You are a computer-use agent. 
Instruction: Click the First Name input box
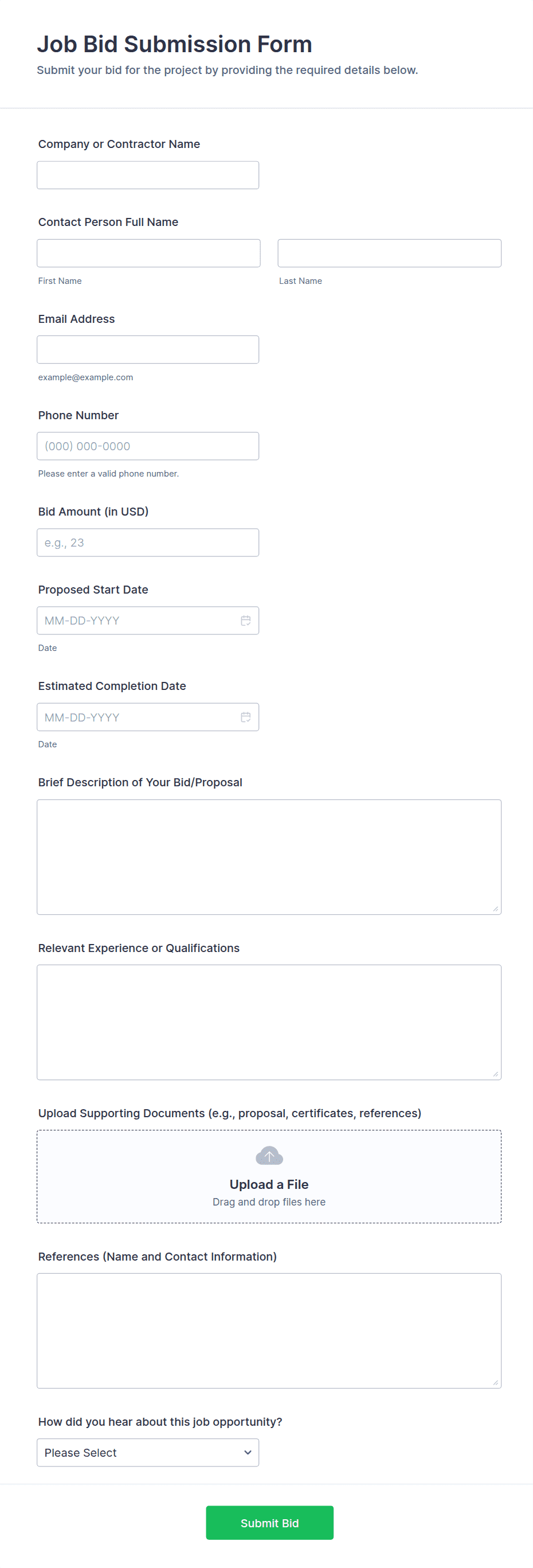point(148,253)
